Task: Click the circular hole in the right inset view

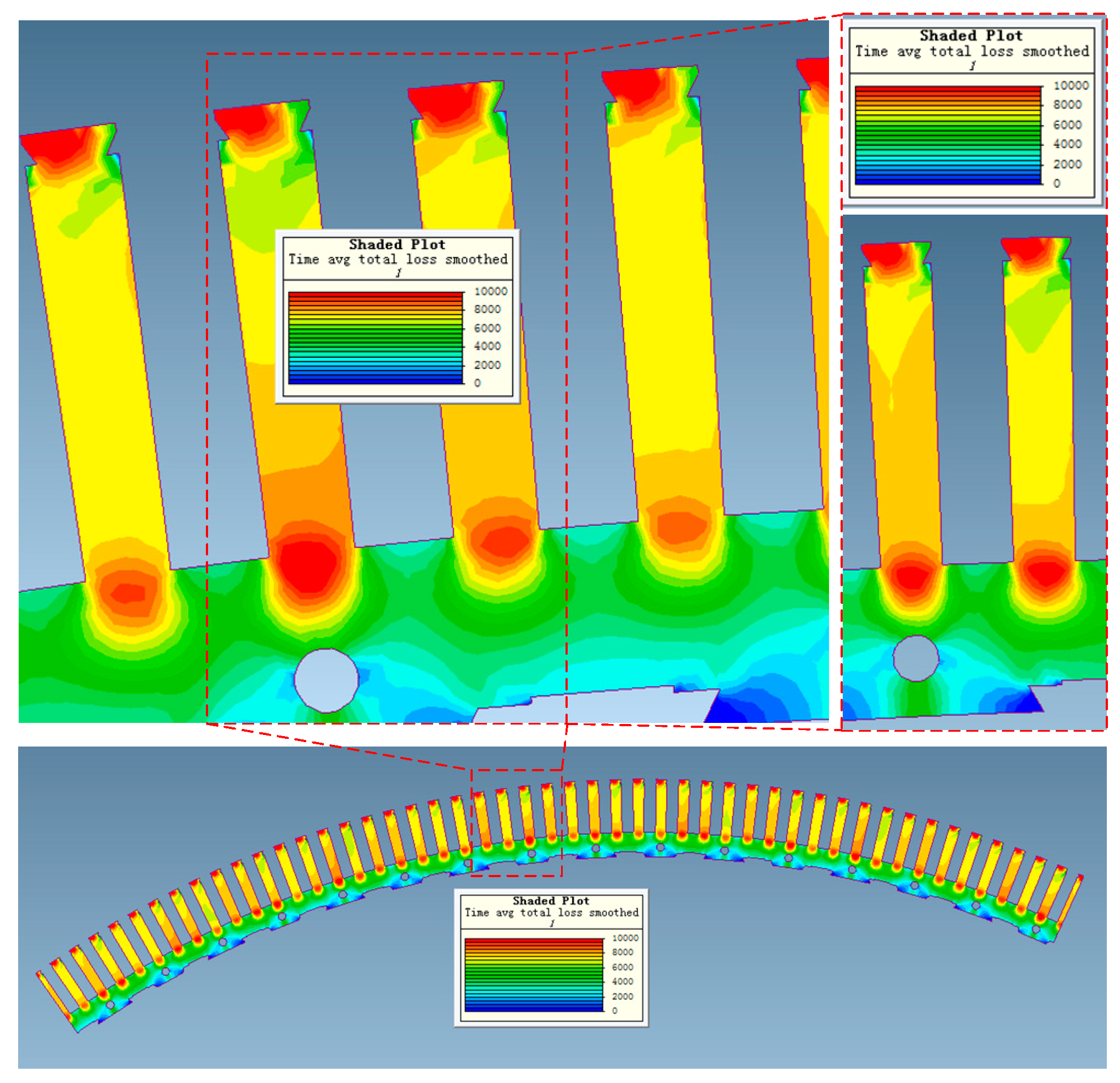Action: 915,659
